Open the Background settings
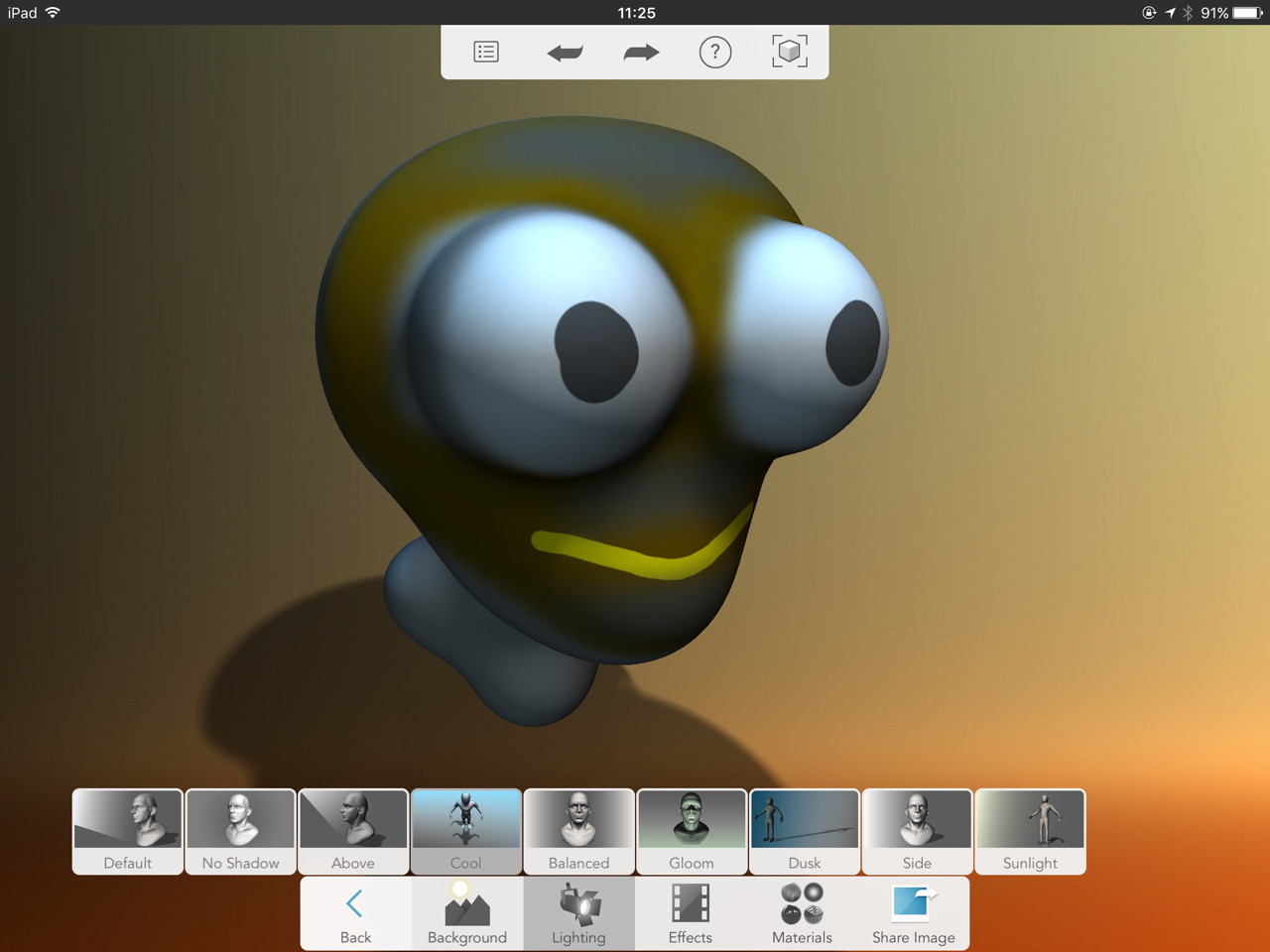The width and height of the screenshot is (1270, 952). pos(467,913)
